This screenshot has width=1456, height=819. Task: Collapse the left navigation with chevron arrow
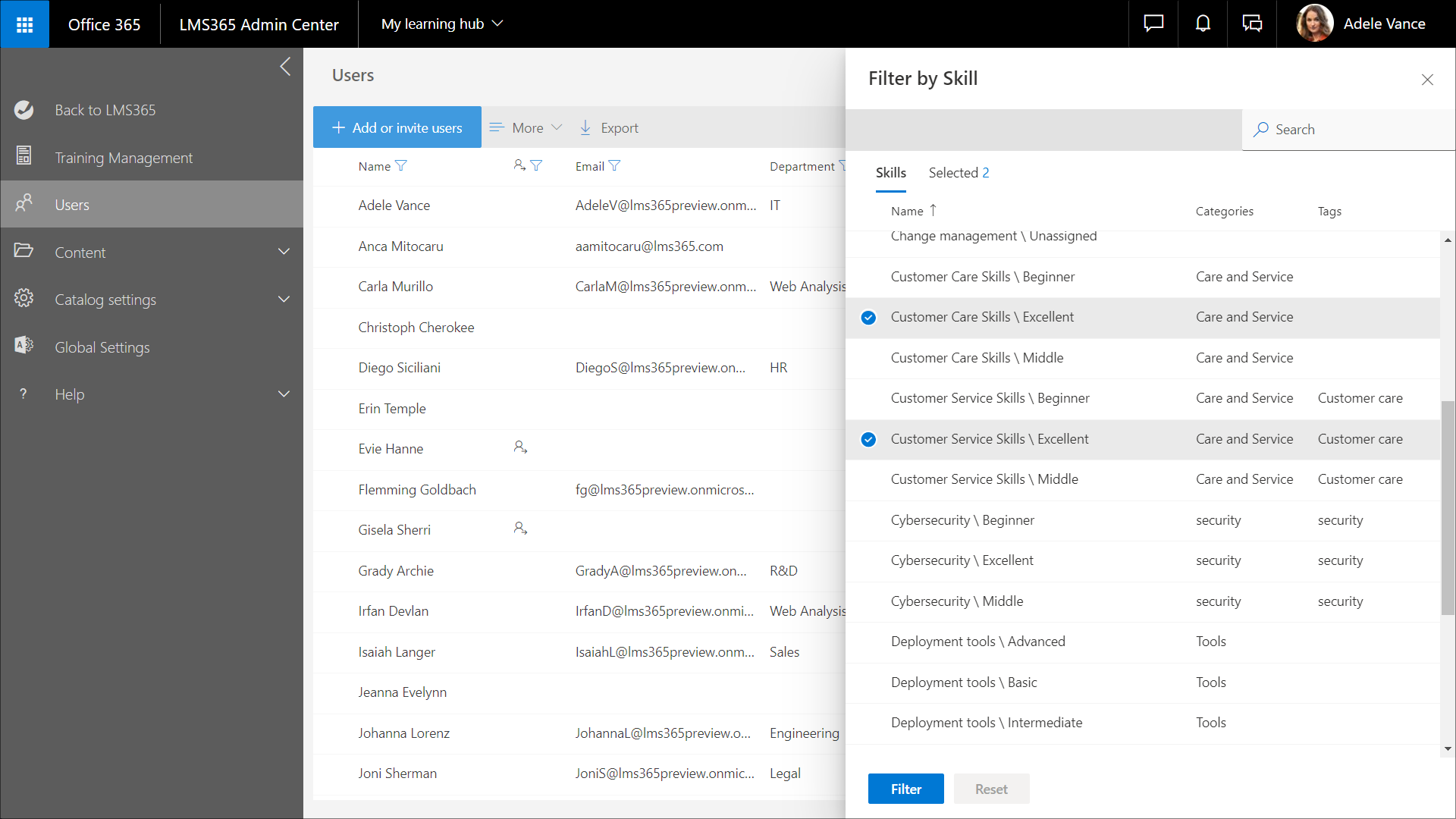[285, 67]
